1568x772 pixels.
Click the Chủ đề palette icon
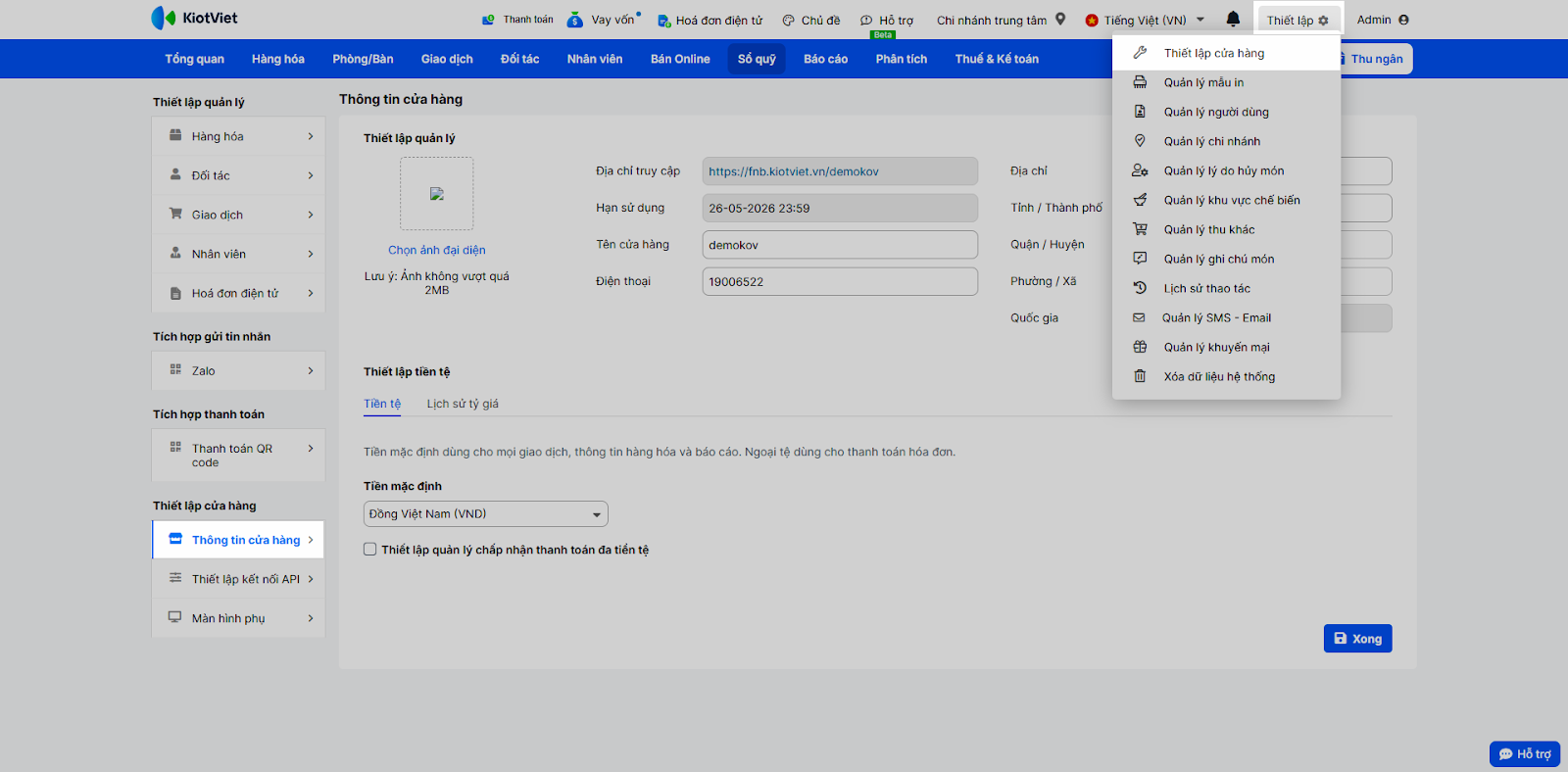pyautogui.click(x=788, y=21)
